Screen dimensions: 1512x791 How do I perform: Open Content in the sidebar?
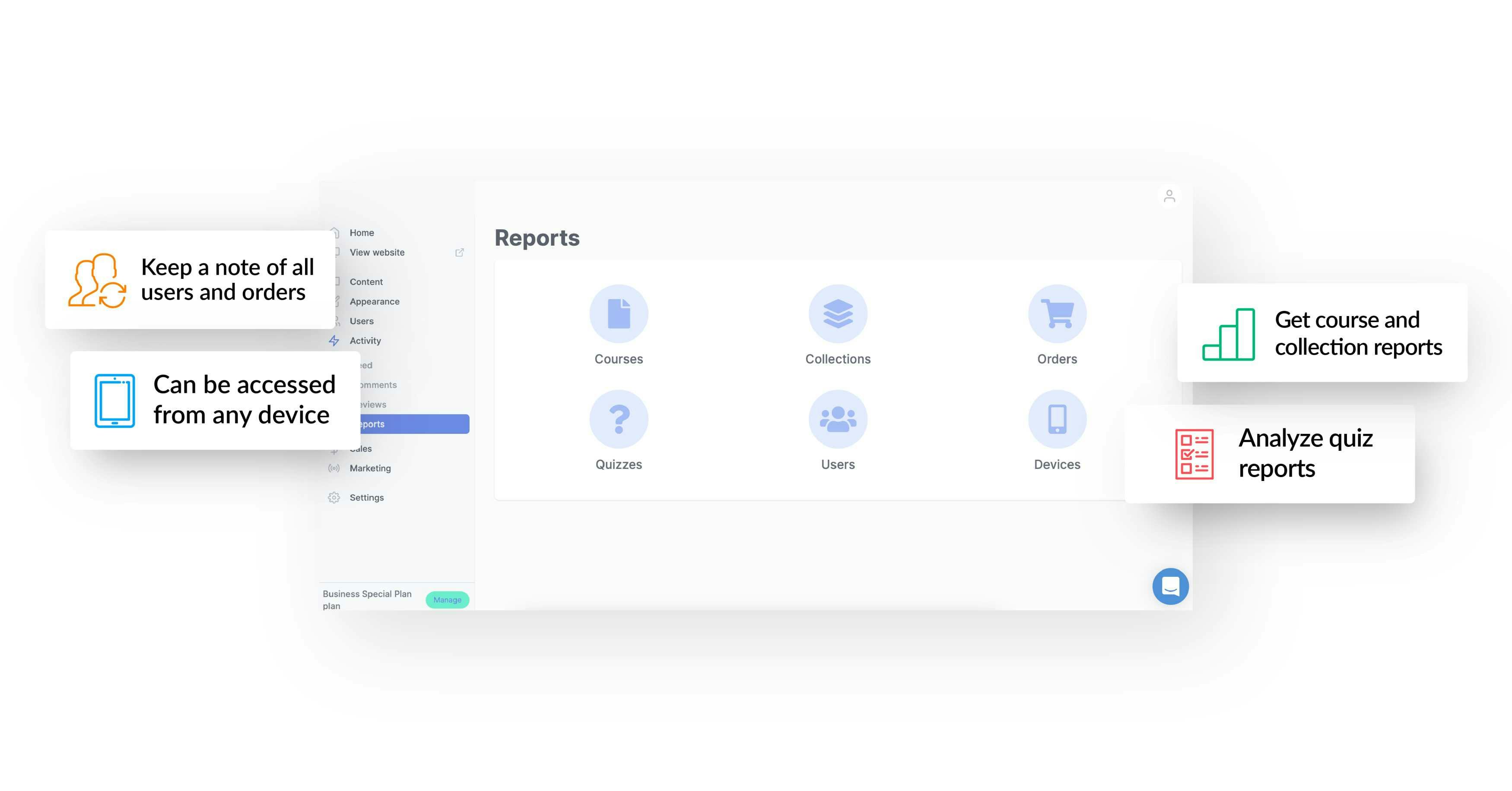click(366, 282)
